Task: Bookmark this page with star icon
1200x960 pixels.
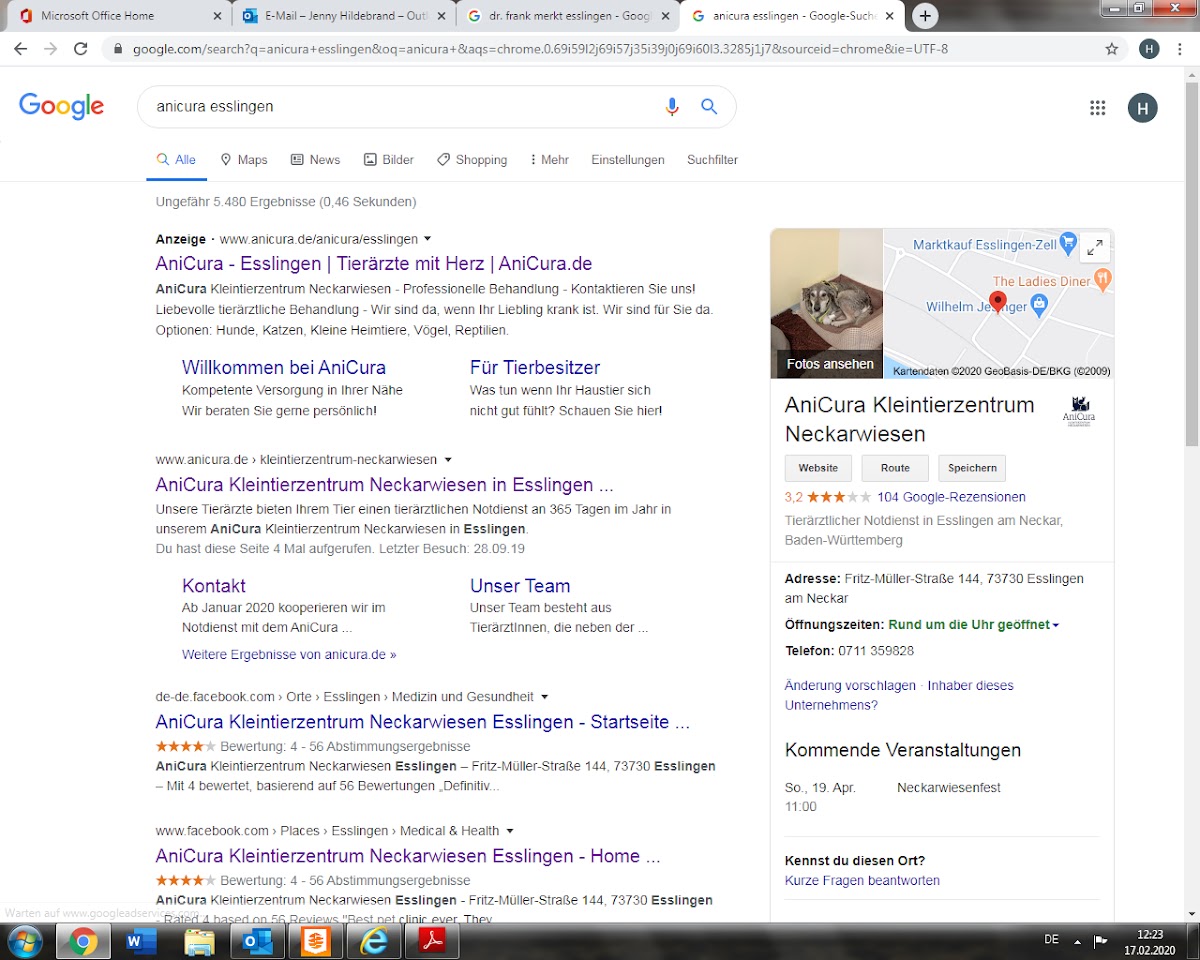Action: (1112, 49)
